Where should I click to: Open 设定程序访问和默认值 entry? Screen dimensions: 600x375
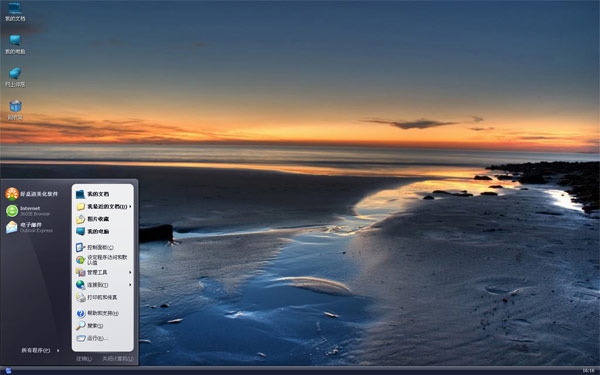103,260
